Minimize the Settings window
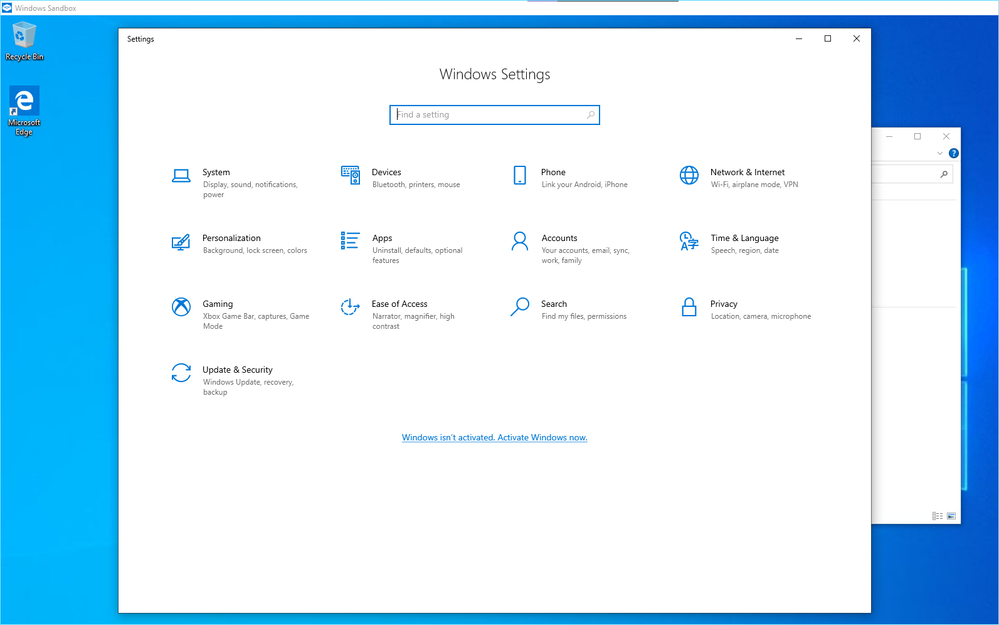The height and width of the screenshot is (625, 999). coord(799,39)
